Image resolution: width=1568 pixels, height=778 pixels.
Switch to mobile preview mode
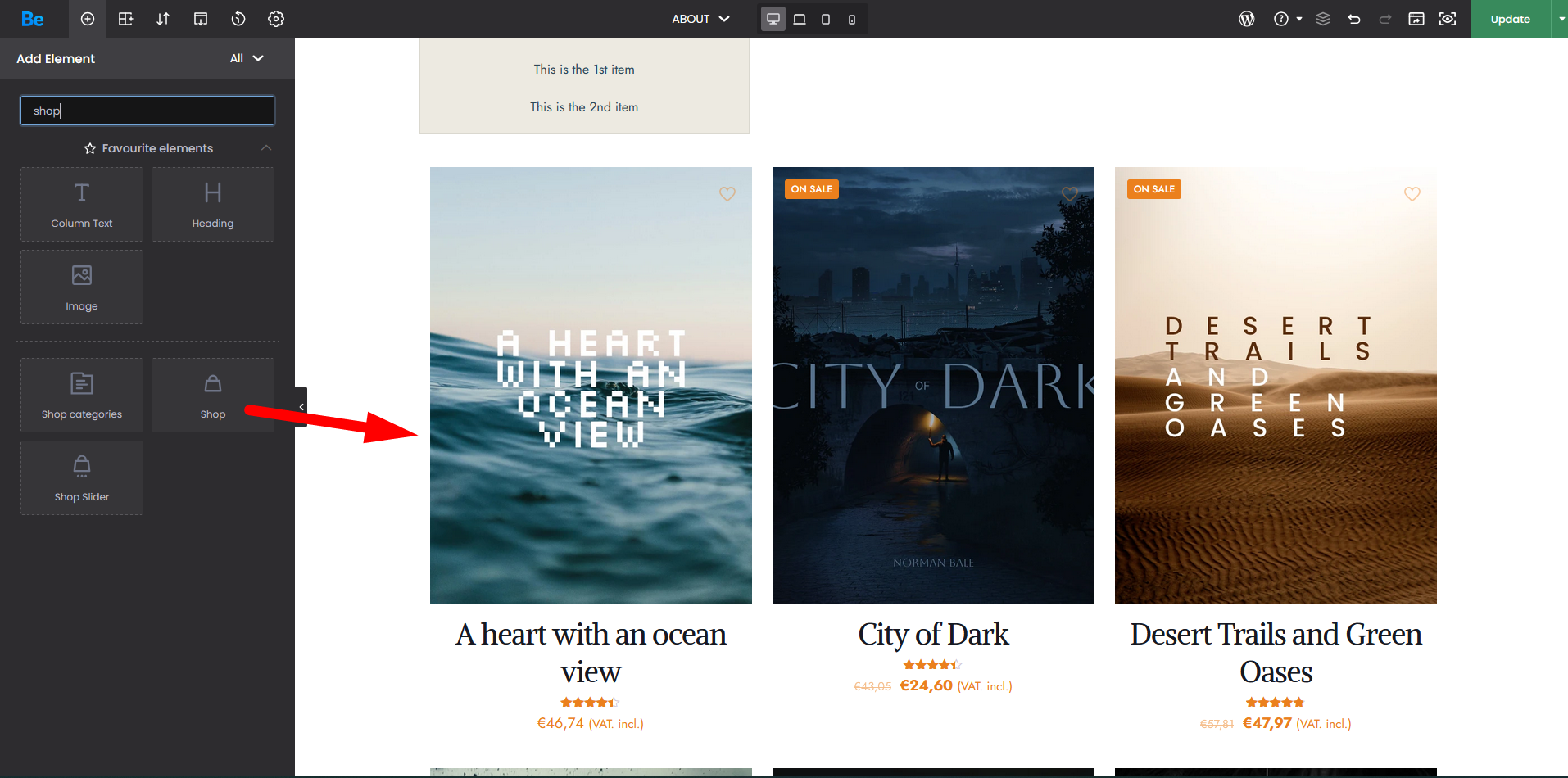tap(852, 19)
